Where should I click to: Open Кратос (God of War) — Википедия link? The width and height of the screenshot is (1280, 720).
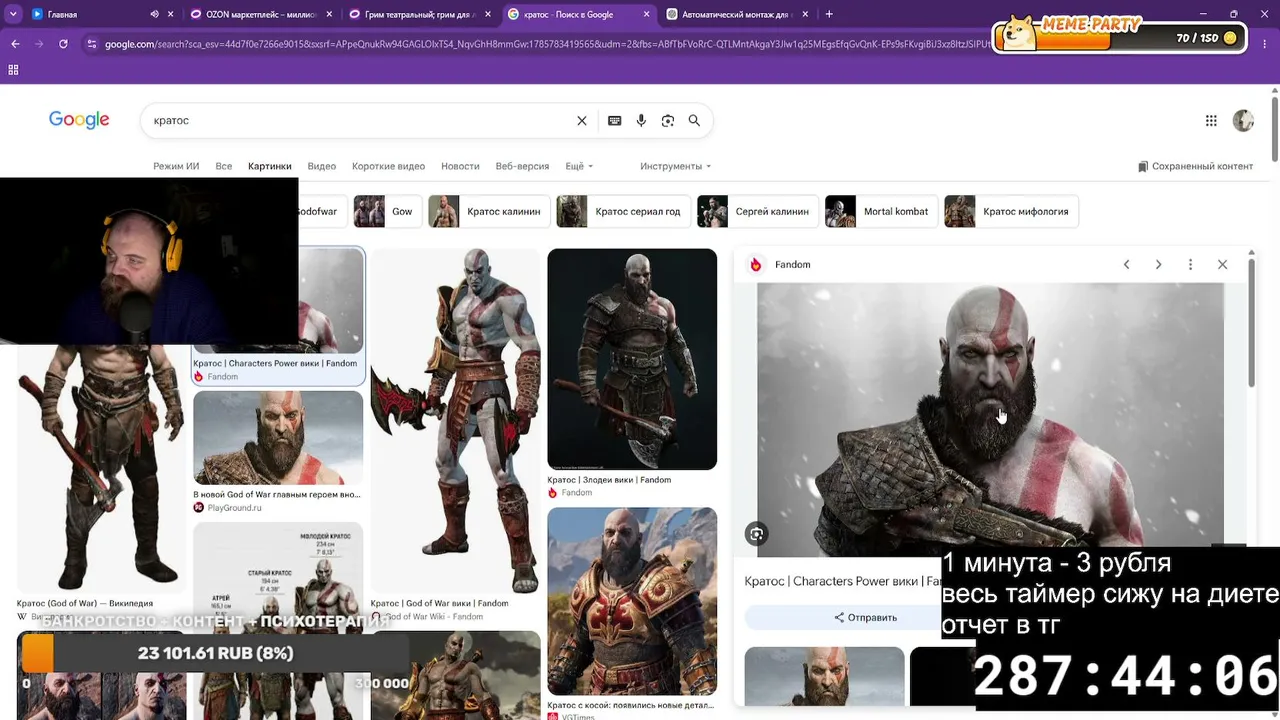click(85, 603)
